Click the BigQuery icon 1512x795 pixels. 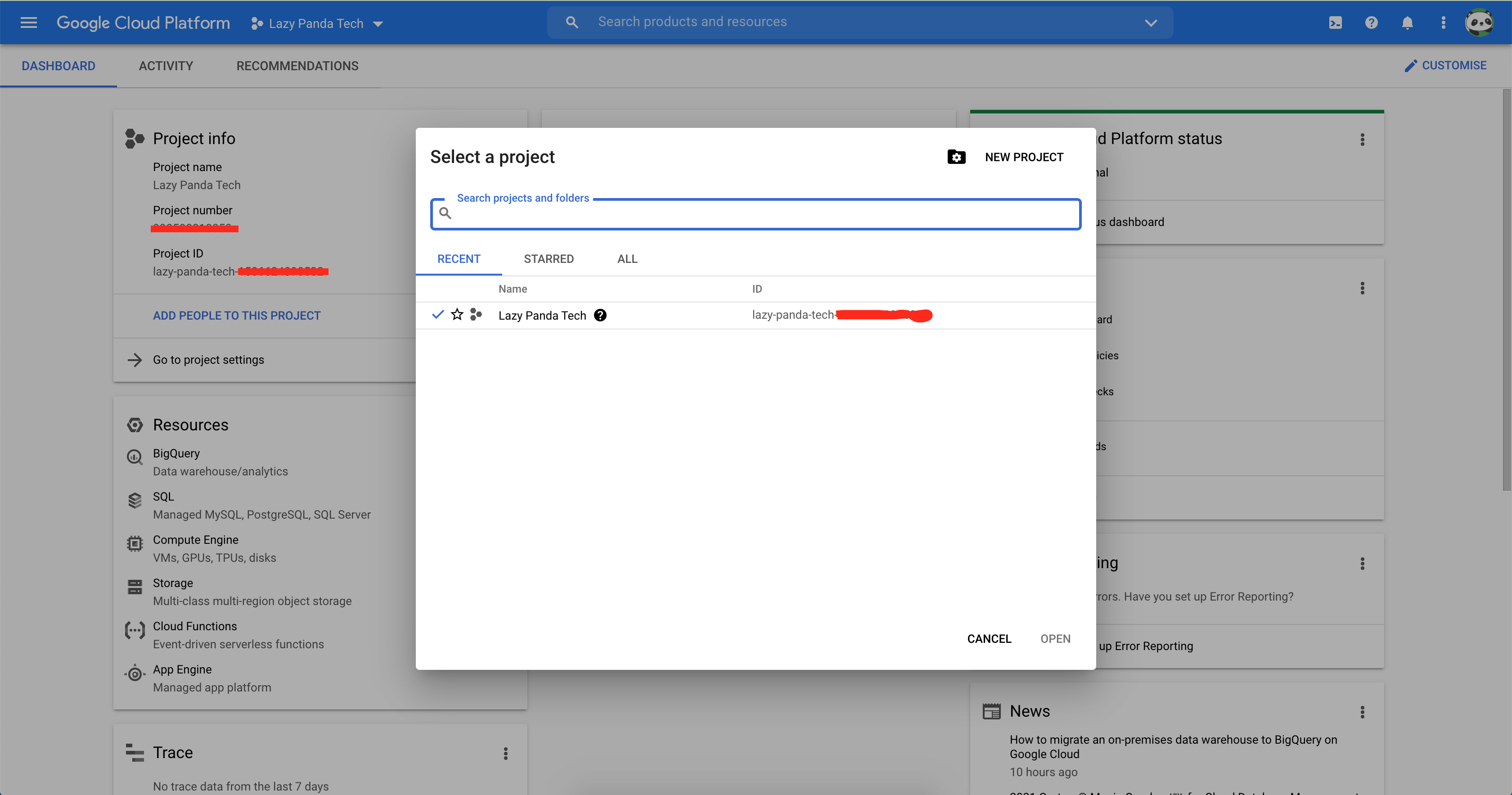click(x=135, y=457)
